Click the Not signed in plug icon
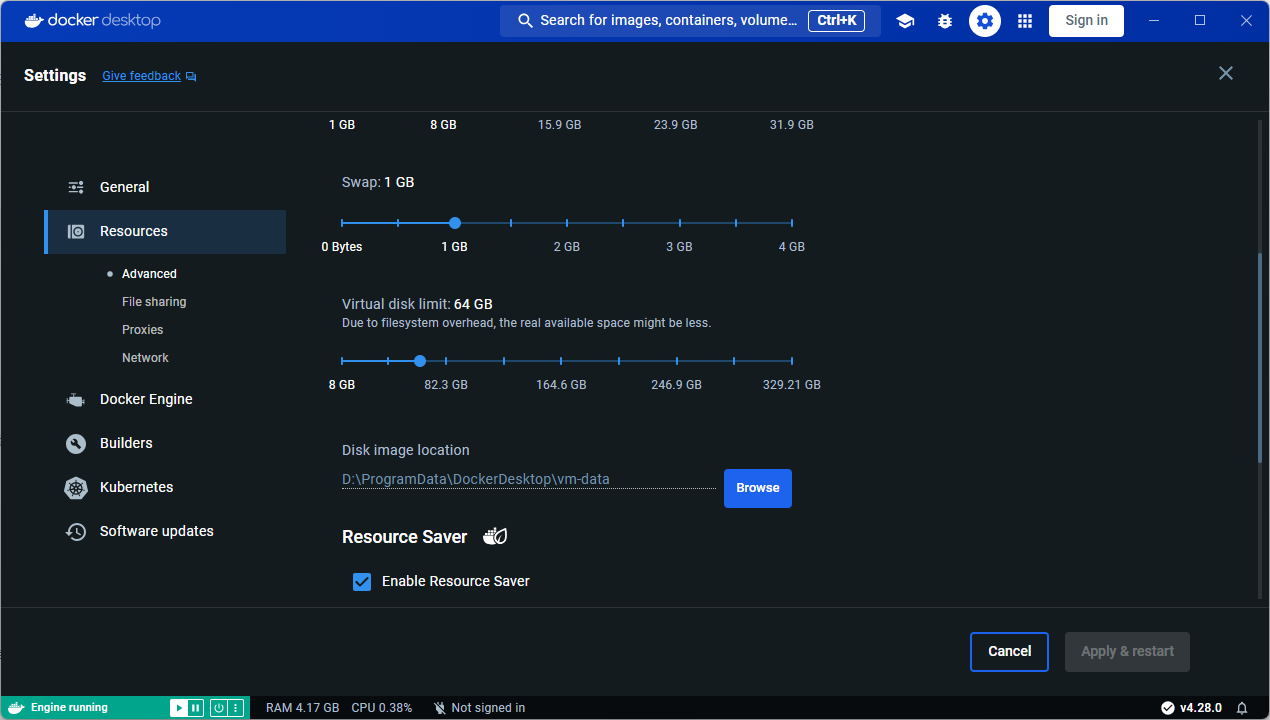This screenshot has width=1270, height=720. click(440, 708)
